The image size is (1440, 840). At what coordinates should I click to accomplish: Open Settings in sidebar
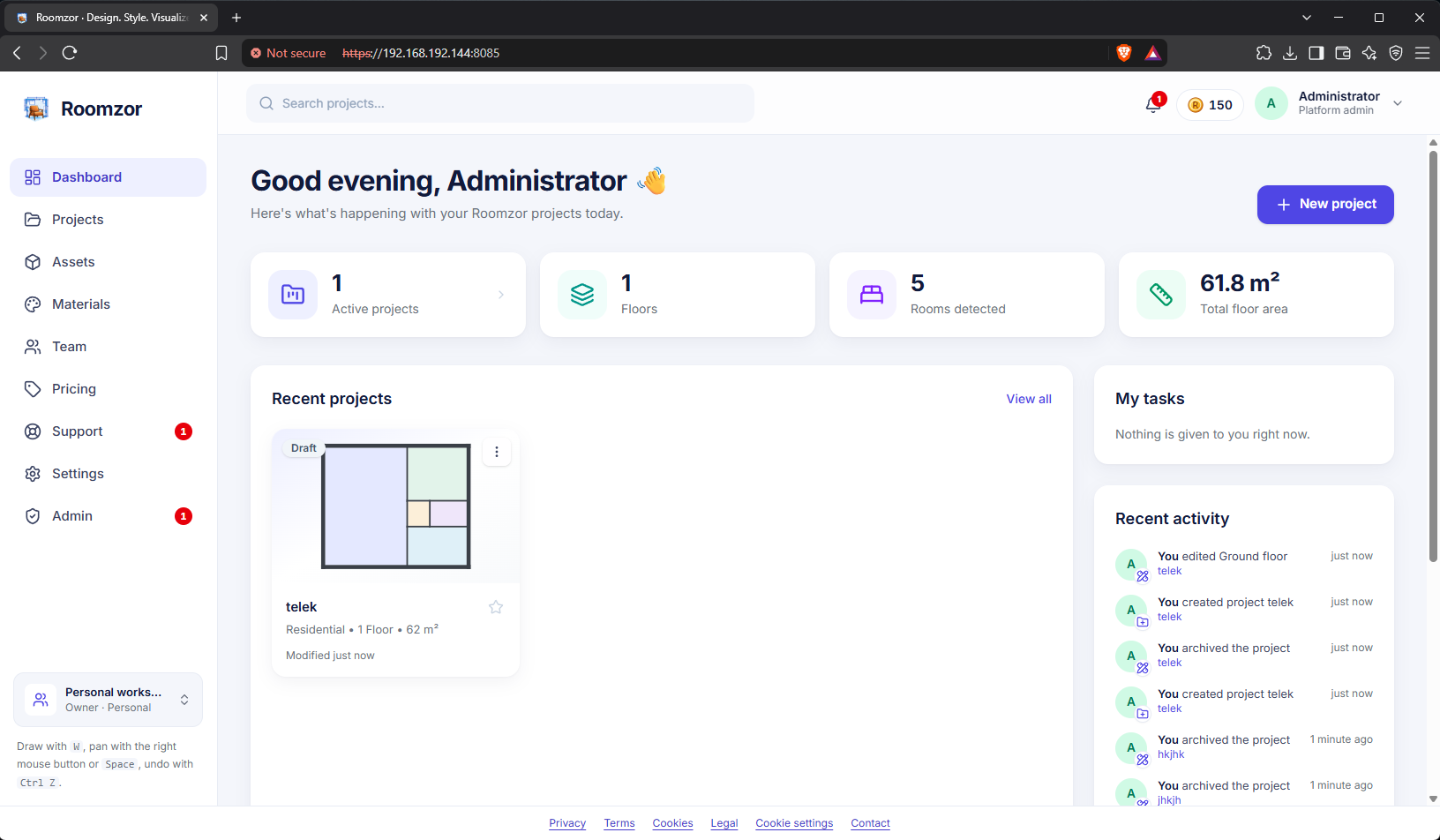click(108, 474)
